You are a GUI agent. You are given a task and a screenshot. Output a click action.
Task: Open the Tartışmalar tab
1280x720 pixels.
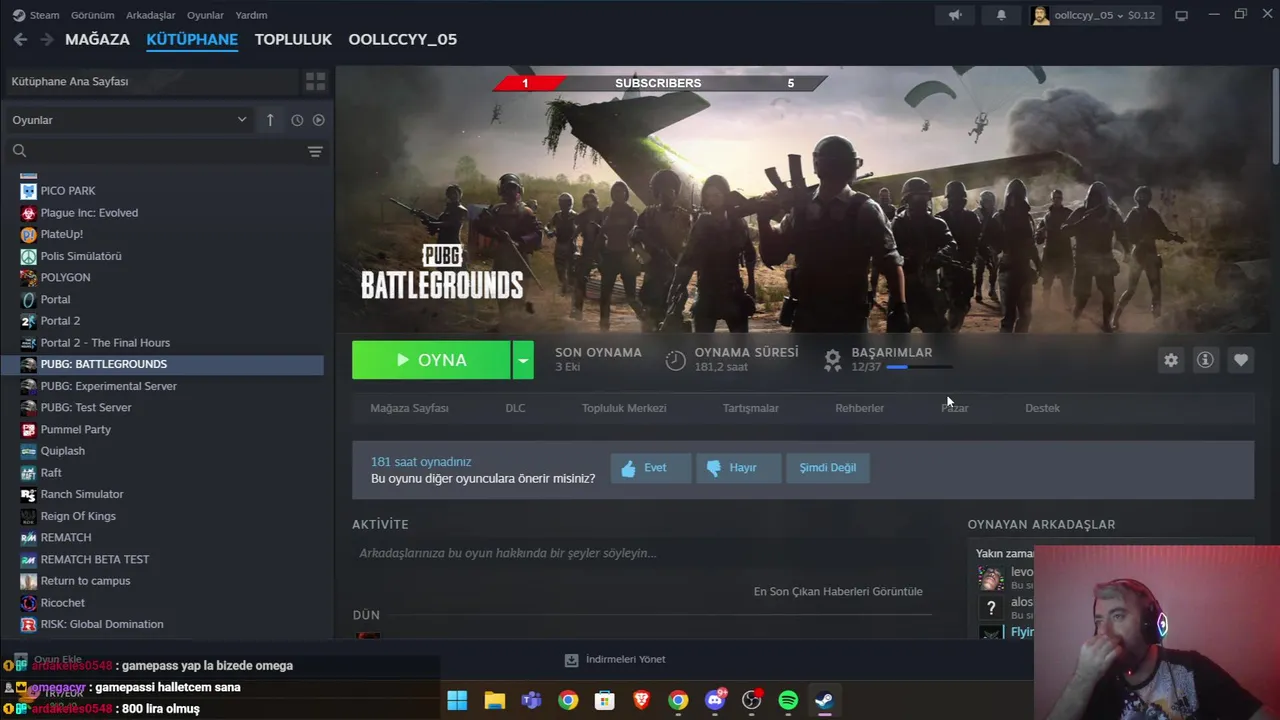(751, 408)
